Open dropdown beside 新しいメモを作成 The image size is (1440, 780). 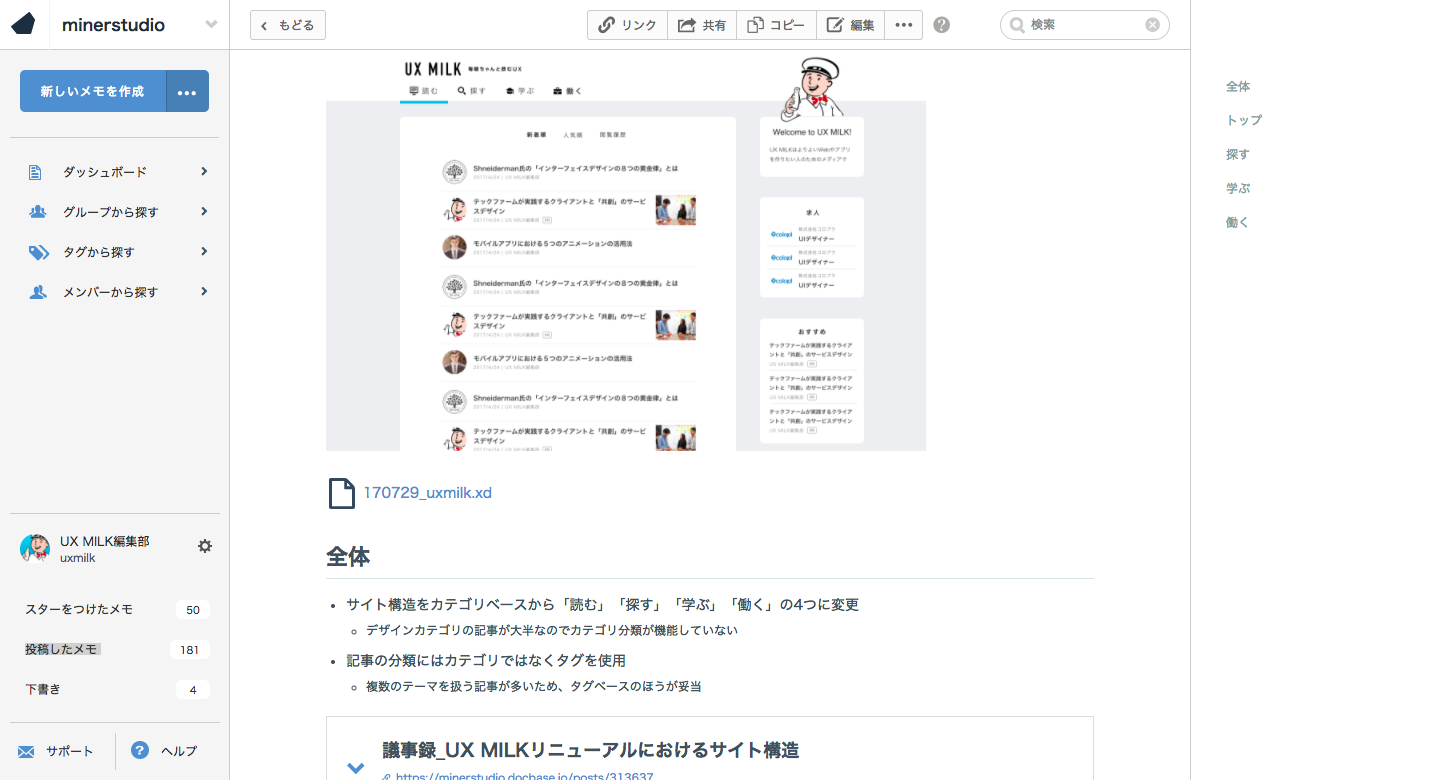click(x=187, y=91)
